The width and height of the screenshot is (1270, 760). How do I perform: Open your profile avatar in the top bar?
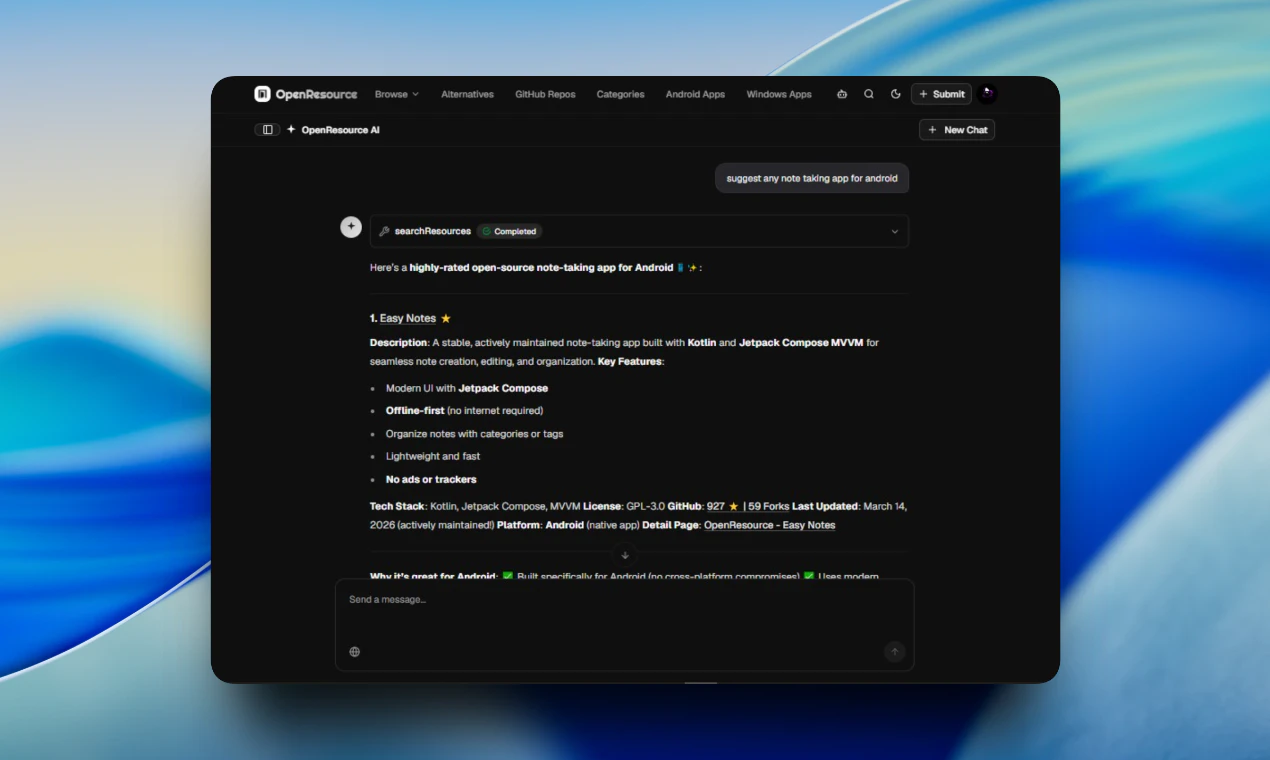(987, 93)
